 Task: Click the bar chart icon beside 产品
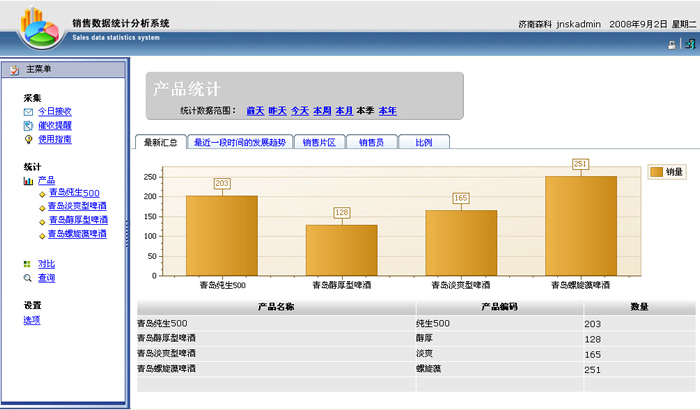[x=28, y=181]
